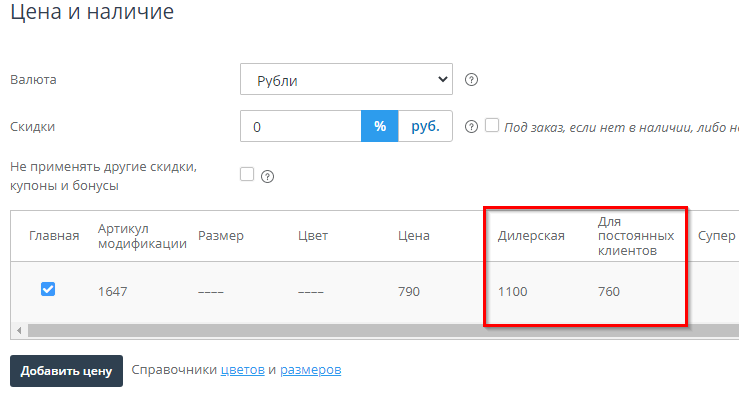The width and height of the screenshot is (739, 407).
Task: Switch discount type to руб.
Action: pyautogui.click(x=425, y=127)
